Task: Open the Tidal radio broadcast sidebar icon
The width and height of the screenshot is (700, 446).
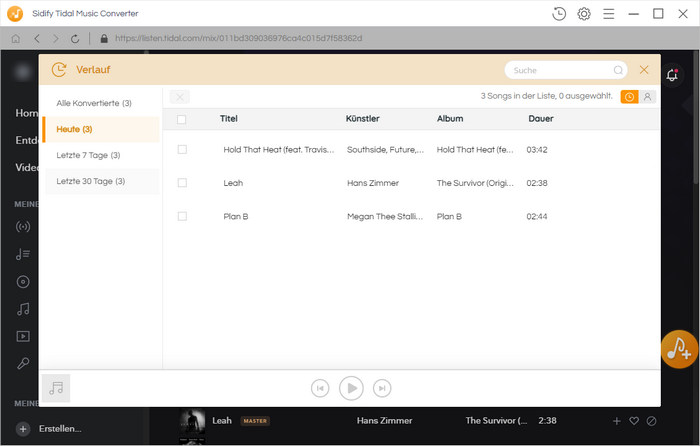Action: pyautogui.click(x=23, y=226)
